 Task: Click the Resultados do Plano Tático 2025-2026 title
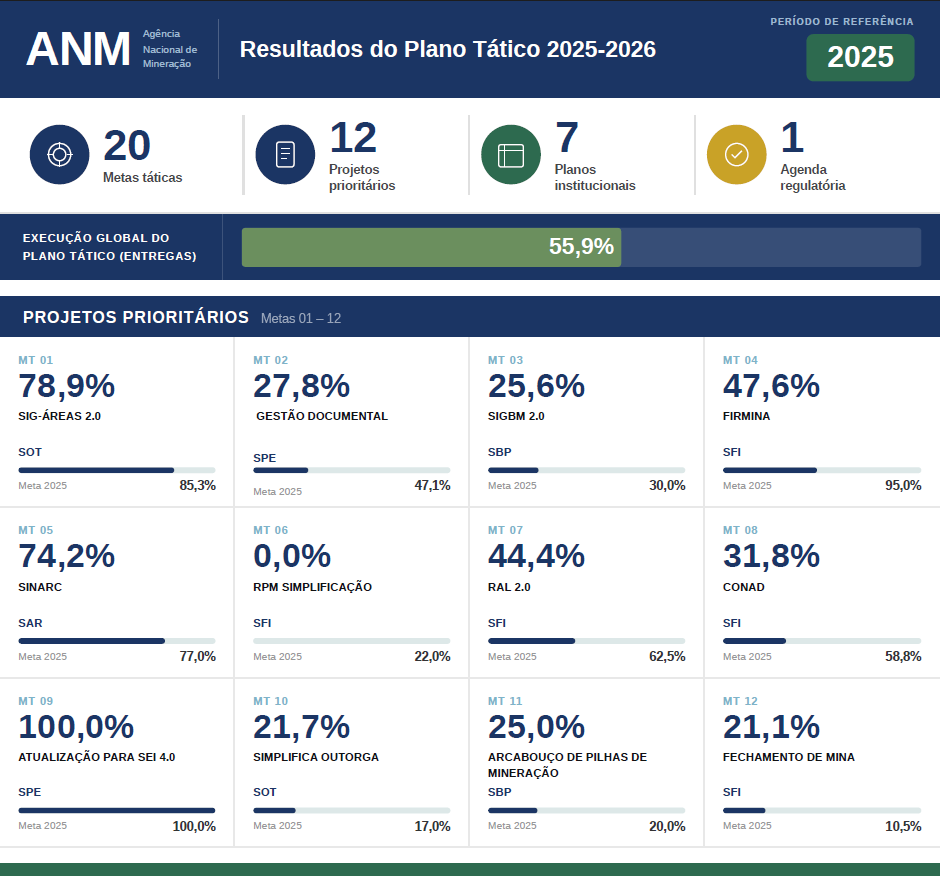(448, 49)
